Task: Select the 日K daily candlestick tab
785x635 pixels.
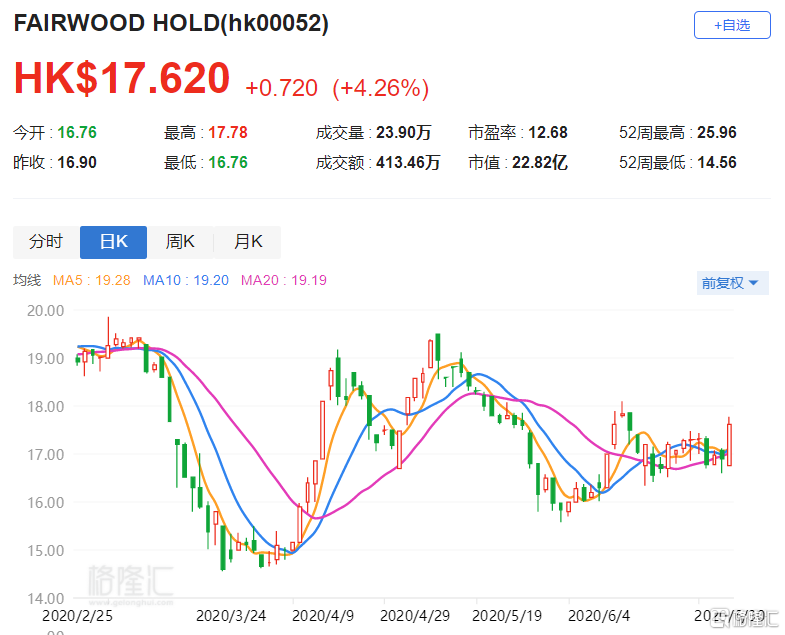Action: [113, 242]
